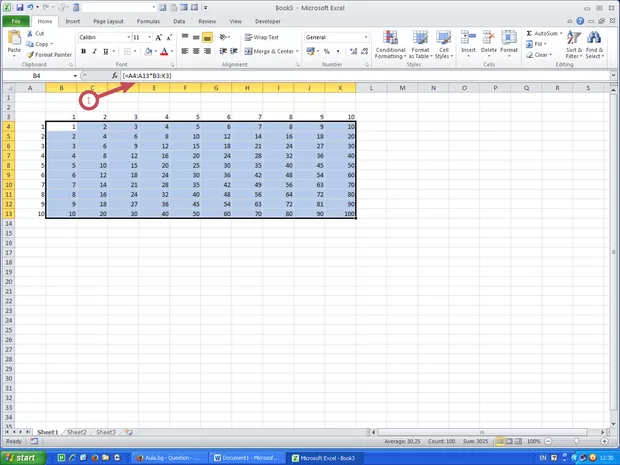
Task: Select the Format Painter tool
Action: point(49,55)
